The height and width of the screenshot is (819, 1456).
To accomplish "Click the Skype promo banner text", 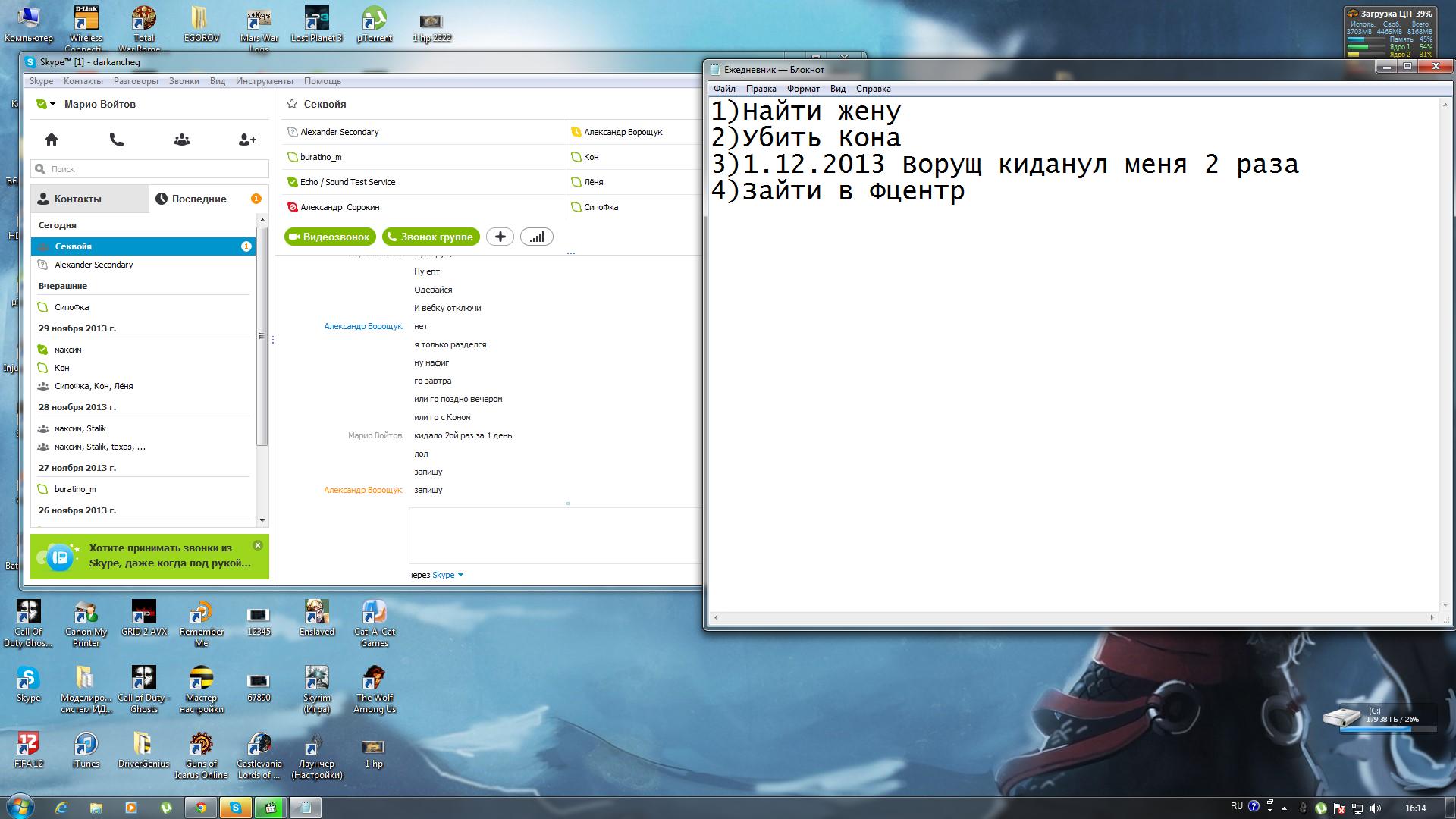I will pyautogui.click(x=169, y=555).
